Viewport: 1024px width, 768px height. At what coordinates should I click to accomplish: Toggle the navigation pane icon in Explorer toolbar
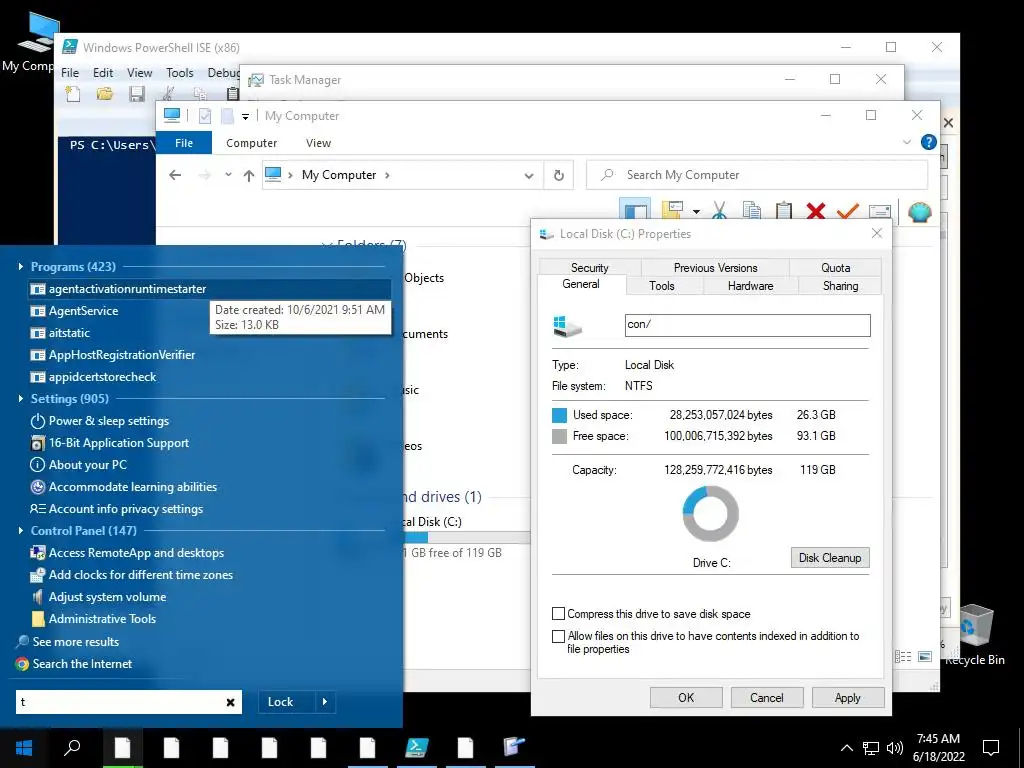click(x=635, y=211)
